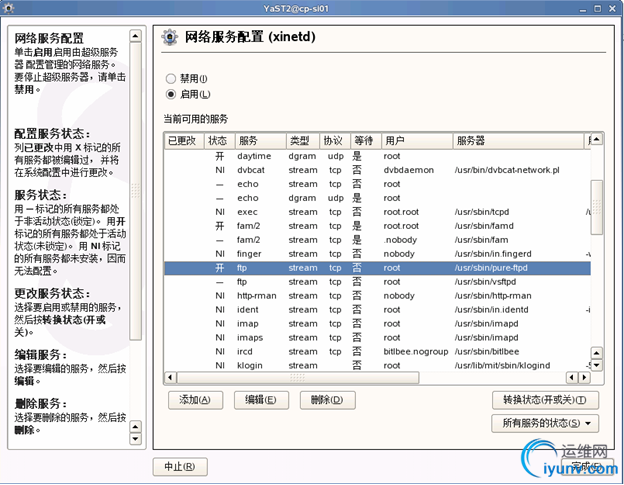Image resolution: width=624 pixels, height=485 pixels.
Task: Click help panel scroll down arrow at bottom
Action: pyautogui.click(x=136, y=439)
